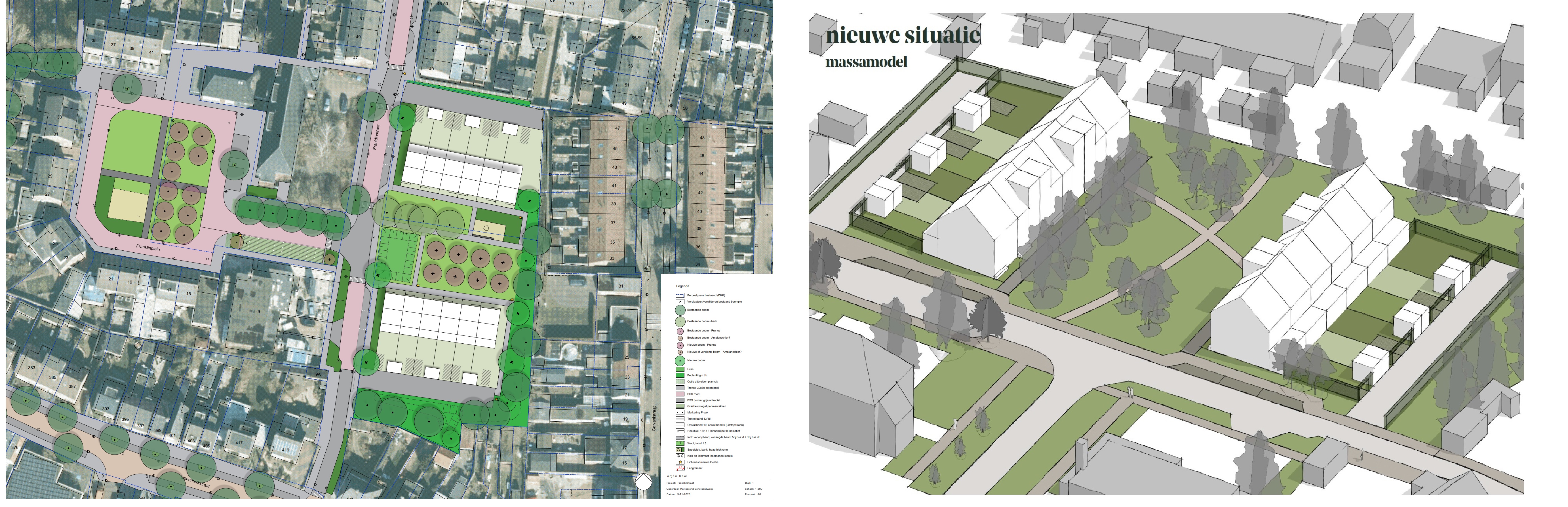Screen dimensions: 1568x507
Task: Click house number '417' on the aerial map
Action: pos(239,443)
